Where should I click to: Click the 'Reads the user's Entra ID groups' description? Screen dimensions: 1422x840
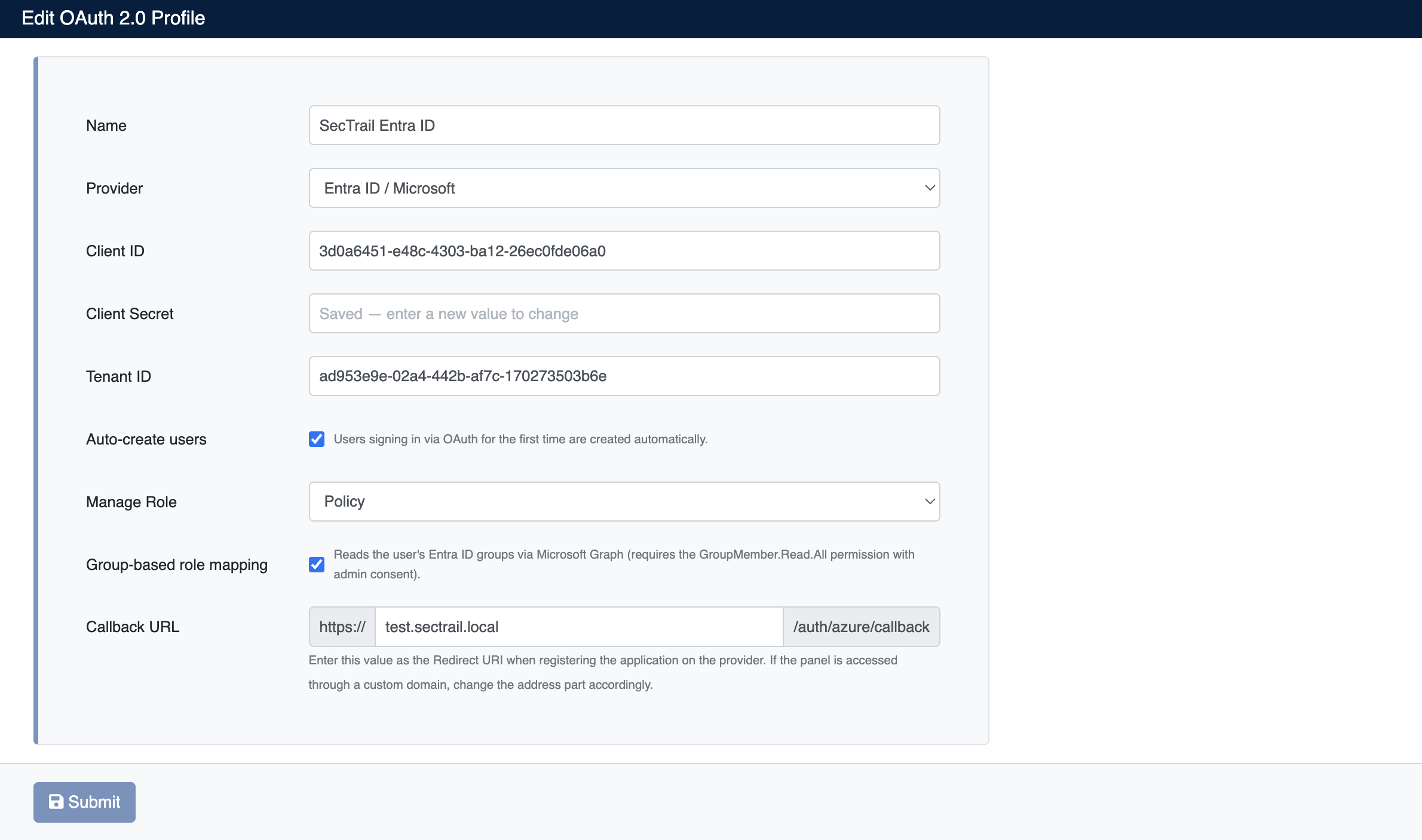pos(624,564)
